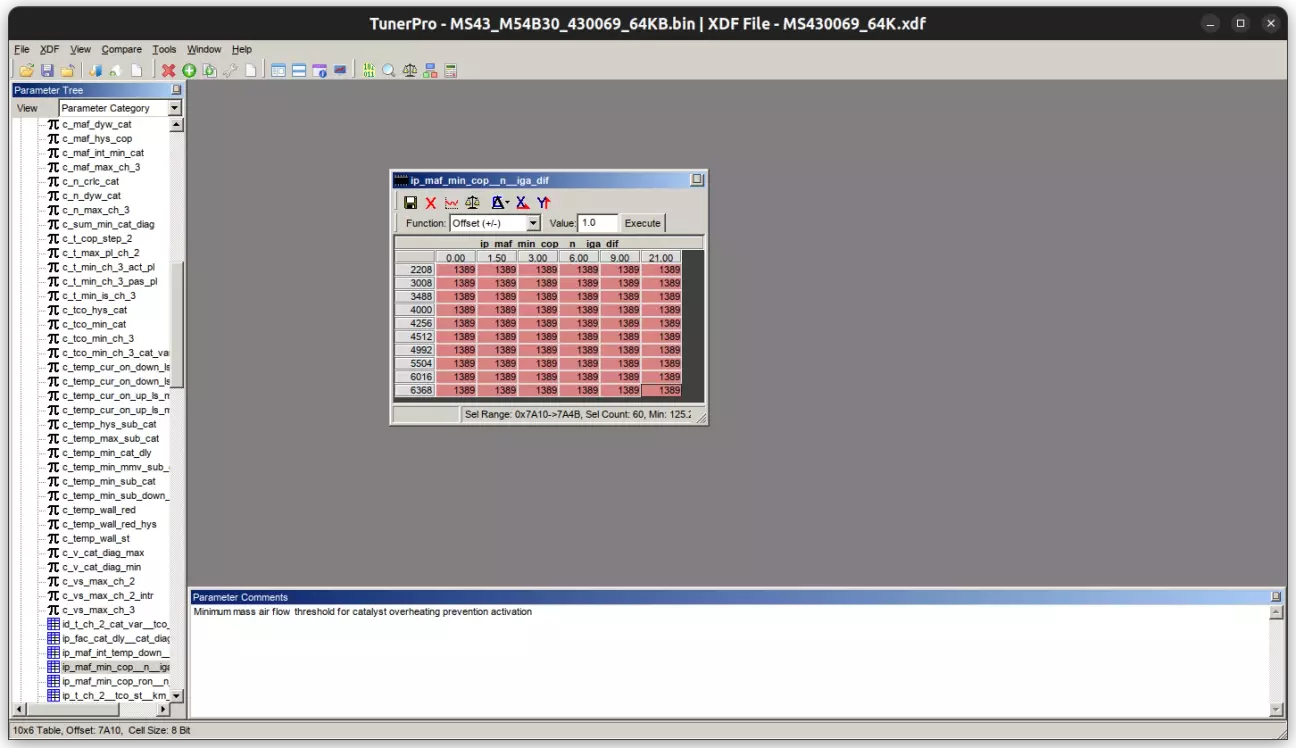This screenshot has height=748, width=1296.
Task: Open the Compare menu
Action: coord(121,49)
